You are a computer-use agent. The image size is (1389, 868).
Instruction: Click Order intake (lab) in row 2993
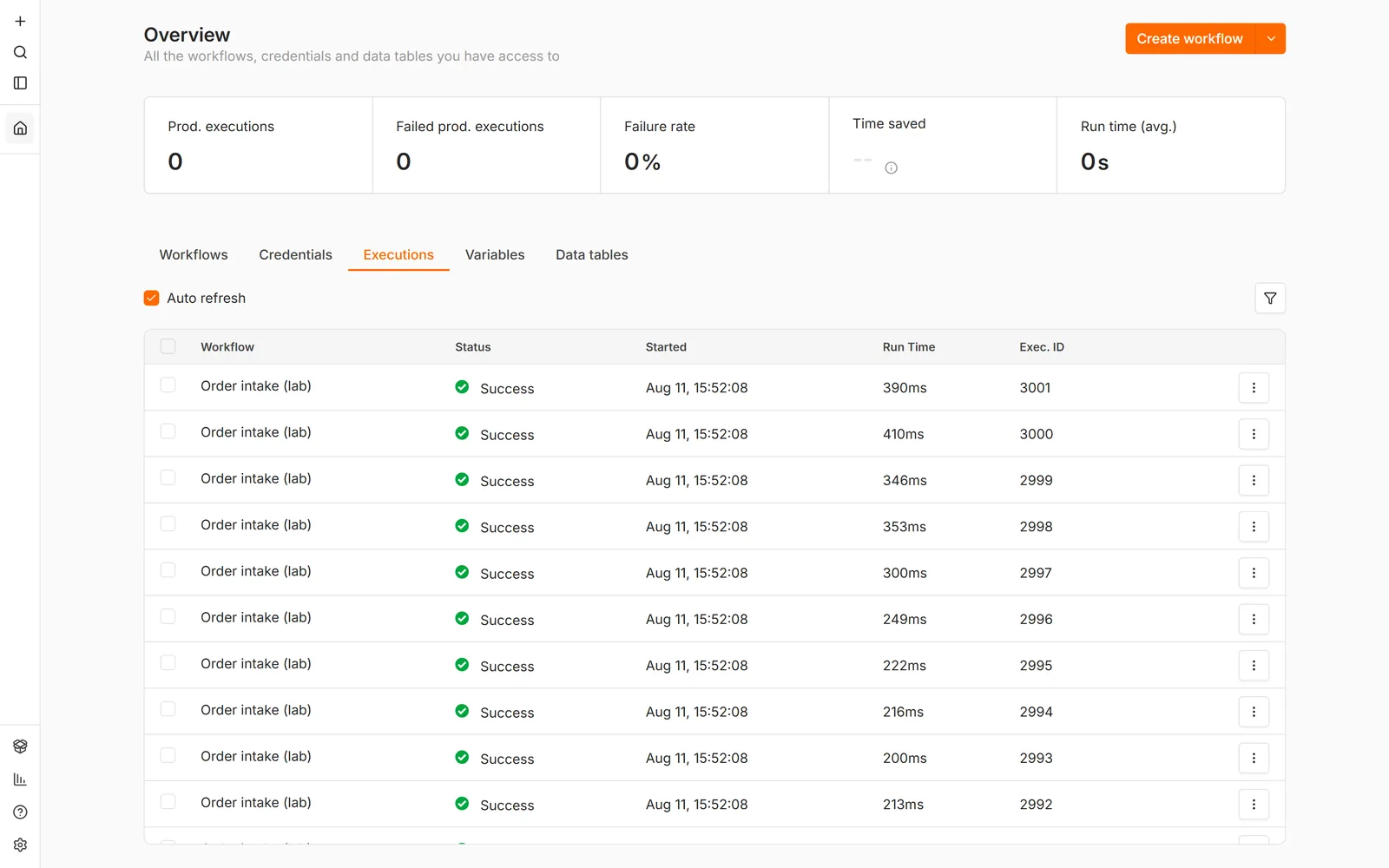[x=256, y=756]
